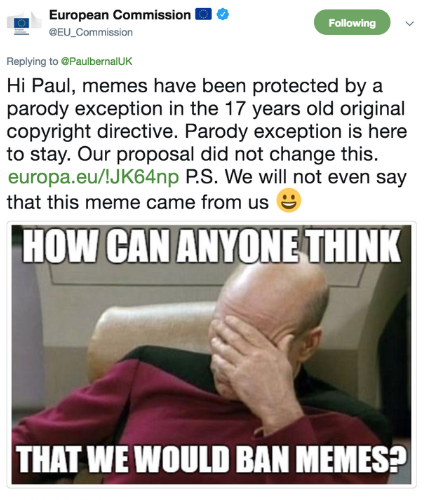Click the 'that this meme came from us' text

(138, 202)
